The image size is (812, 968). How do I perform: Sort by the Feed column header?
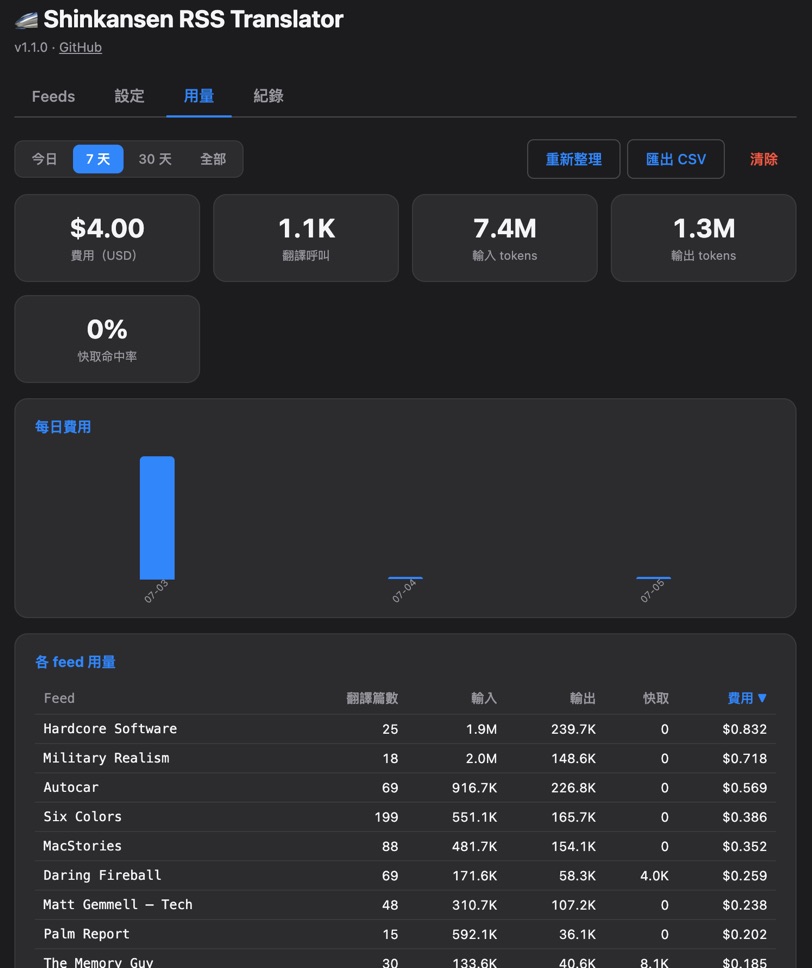[x=59, y=698]
